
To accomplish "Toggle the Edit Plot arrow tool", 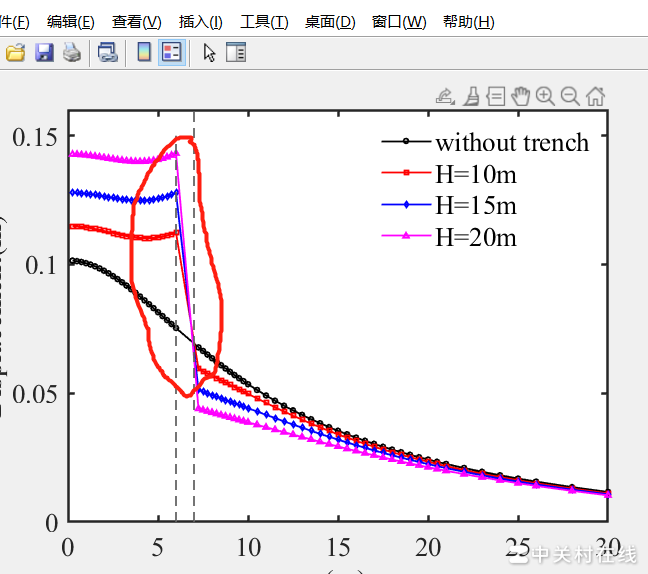I will click(x=209, y=53).
